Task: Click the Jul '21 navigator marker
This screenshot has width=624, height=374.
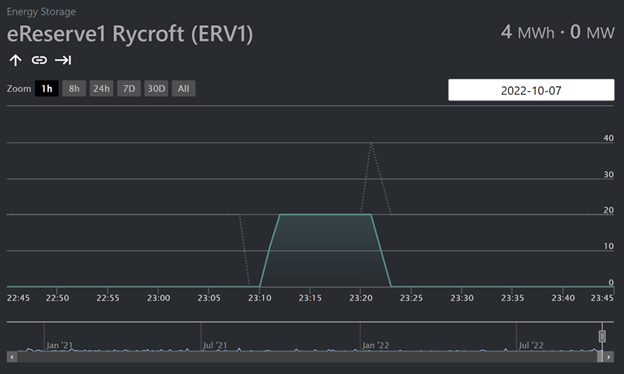Action: 215,345
